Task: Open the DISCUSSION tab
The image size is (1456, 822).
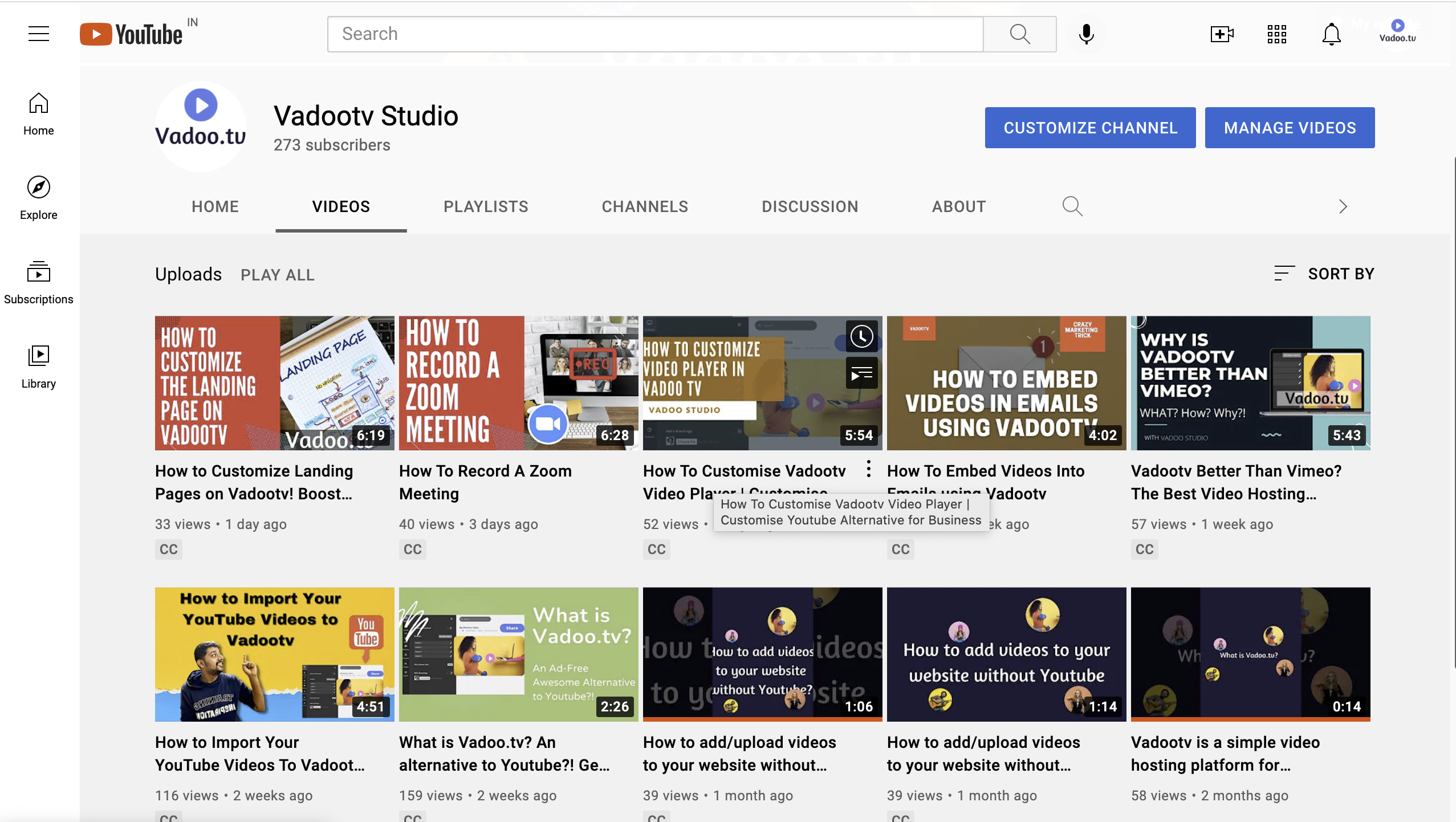Action: coord(810,206)
